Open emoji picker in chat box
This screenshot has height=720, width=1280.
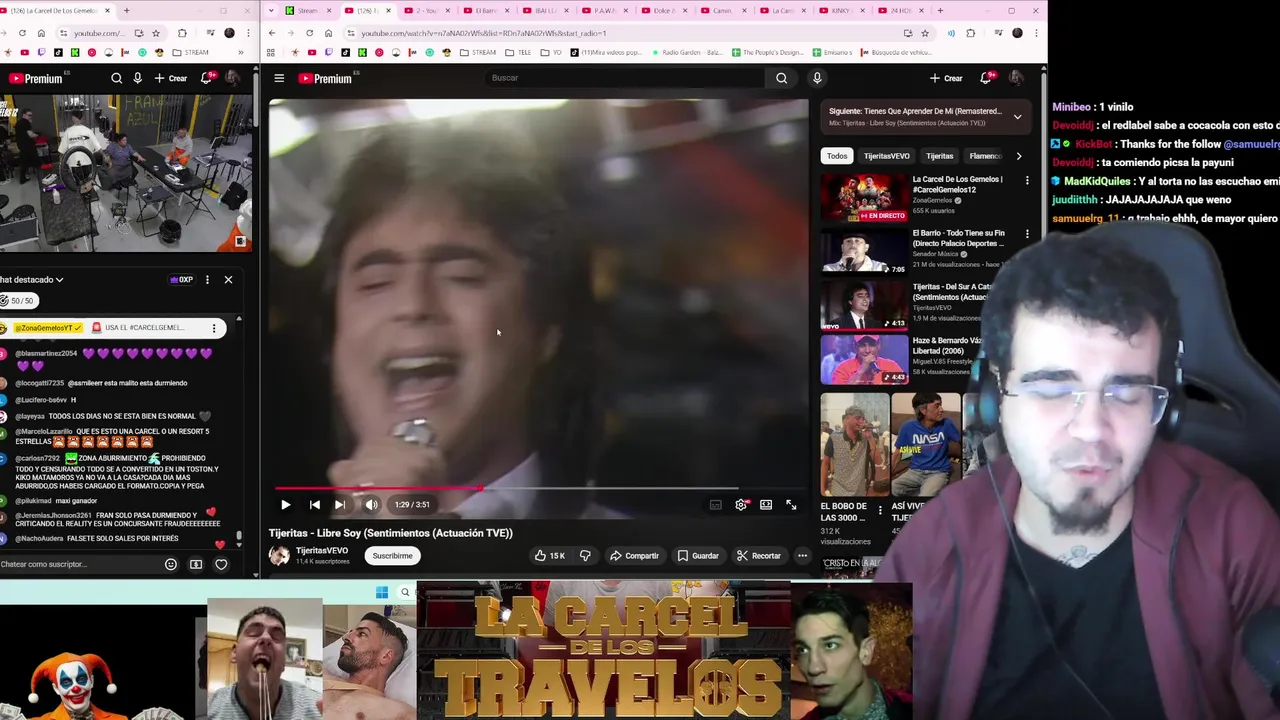point(171,565)
